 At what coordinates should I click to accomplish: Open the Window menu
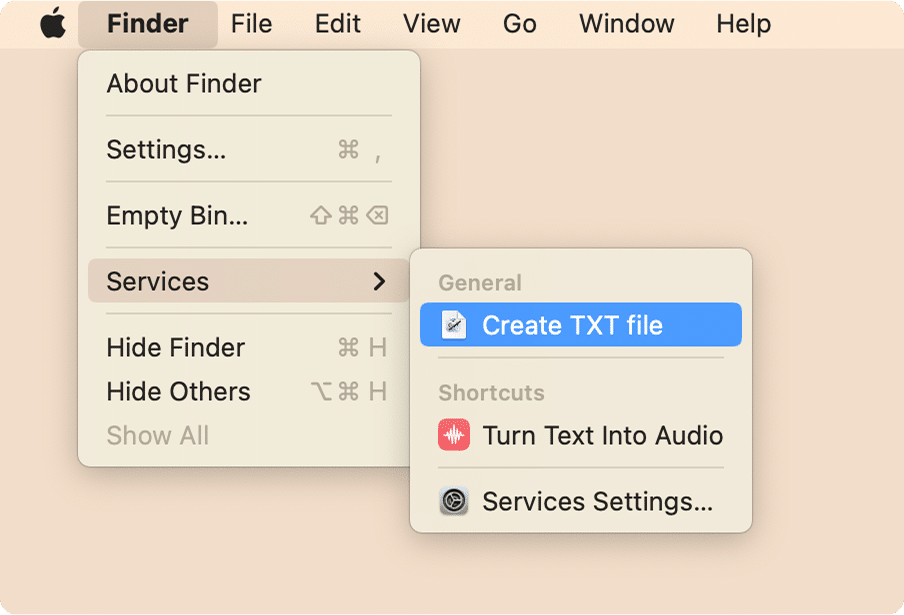[x=626, y=24]
